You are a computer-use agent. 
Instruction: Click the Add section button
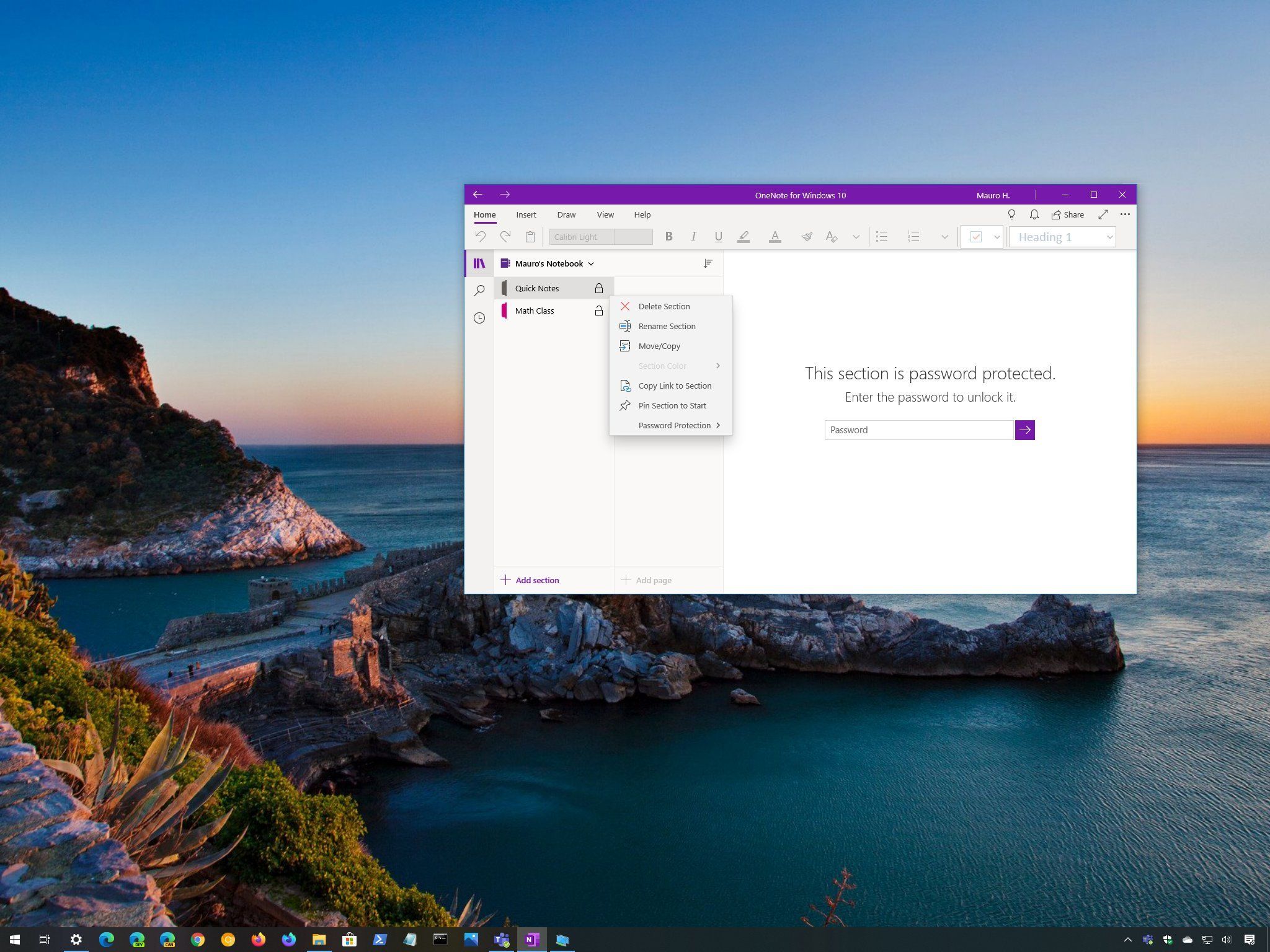pyautogui.click(x=530, y=580)
